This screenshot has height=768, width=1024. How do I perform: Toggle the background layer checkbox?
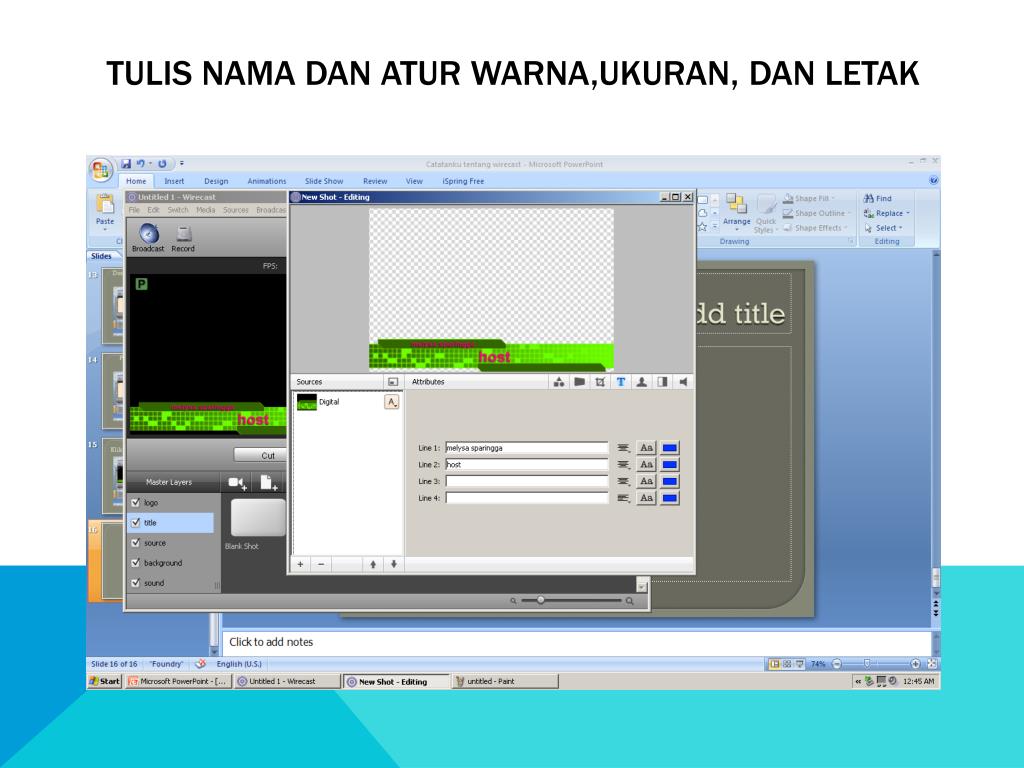coord(136,562)
